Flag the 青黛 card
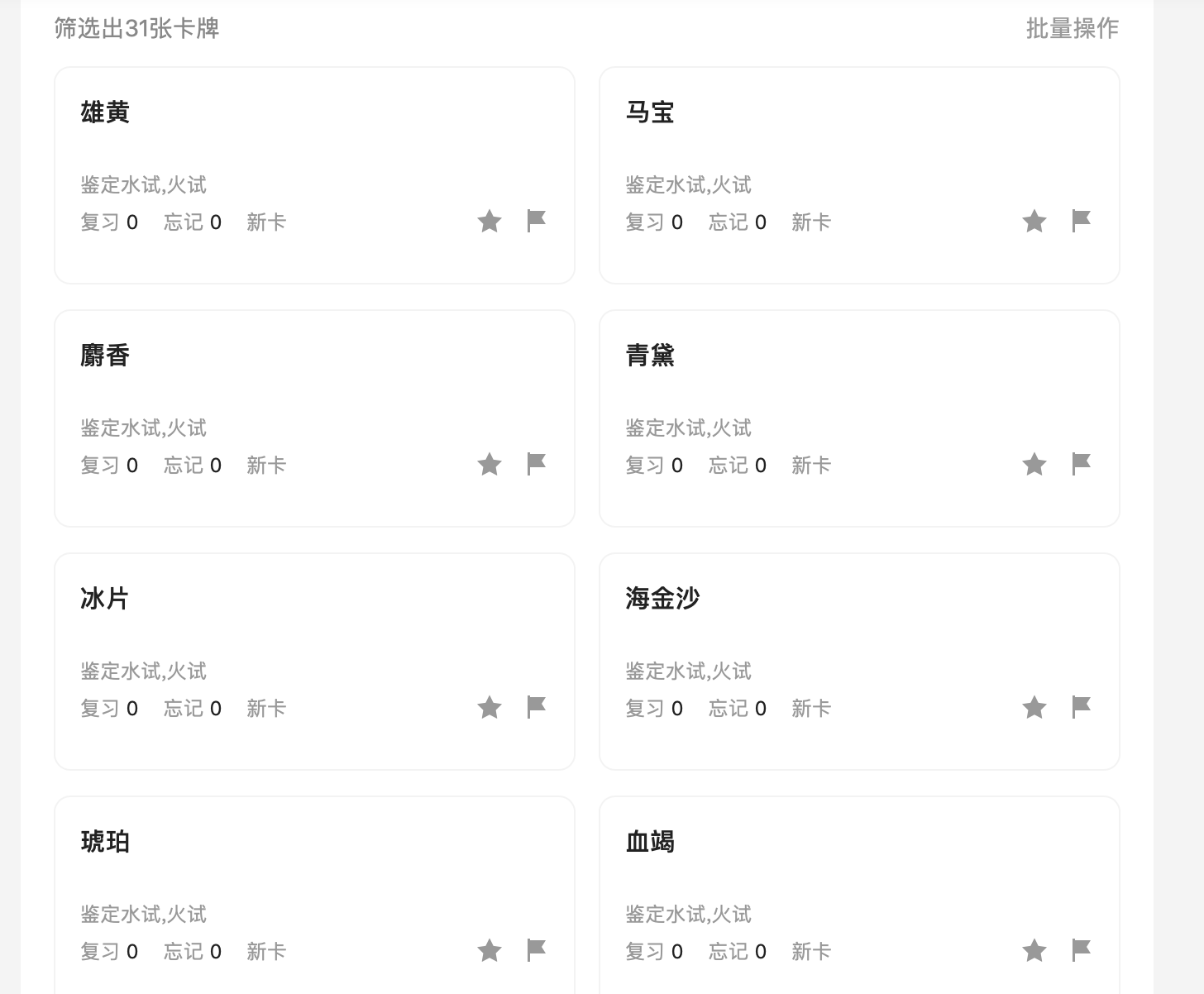 [x=1082, y=464]
